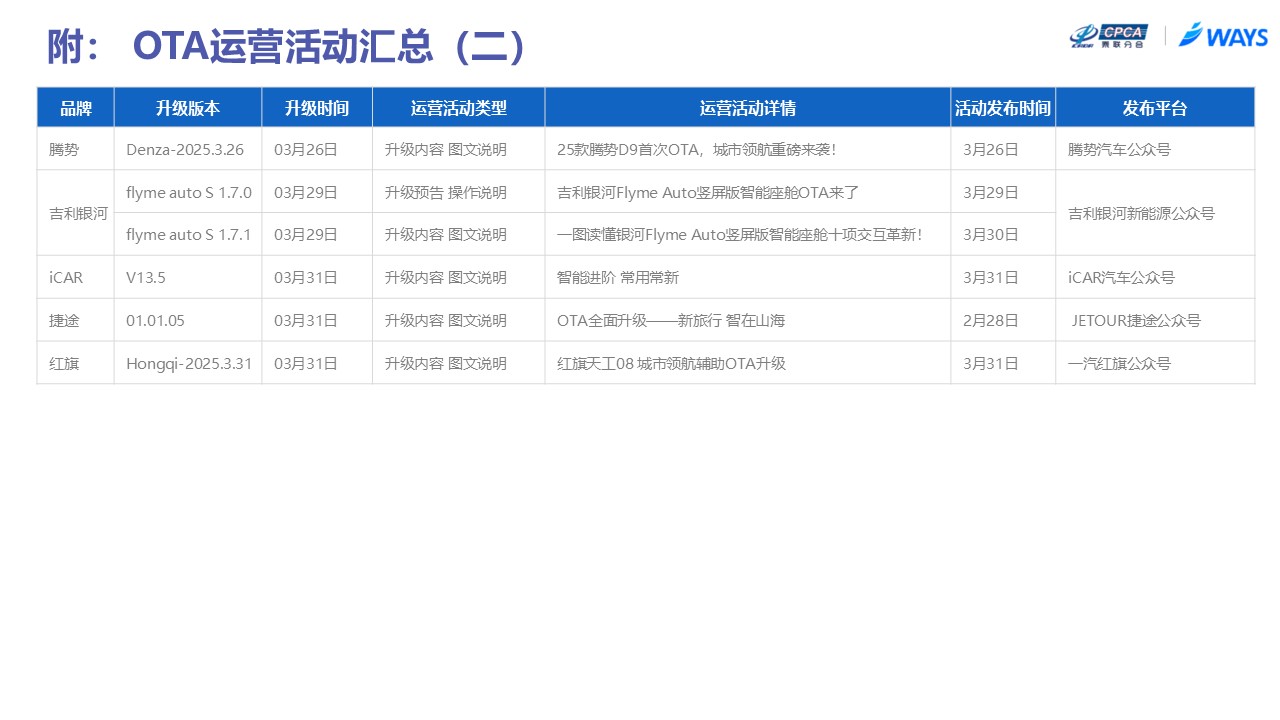Image resolution: width=1280 pixels, height=720 pixels.
Task: Select OTA全面升级——新旅行 智在山海 cell
Action: 748,320
